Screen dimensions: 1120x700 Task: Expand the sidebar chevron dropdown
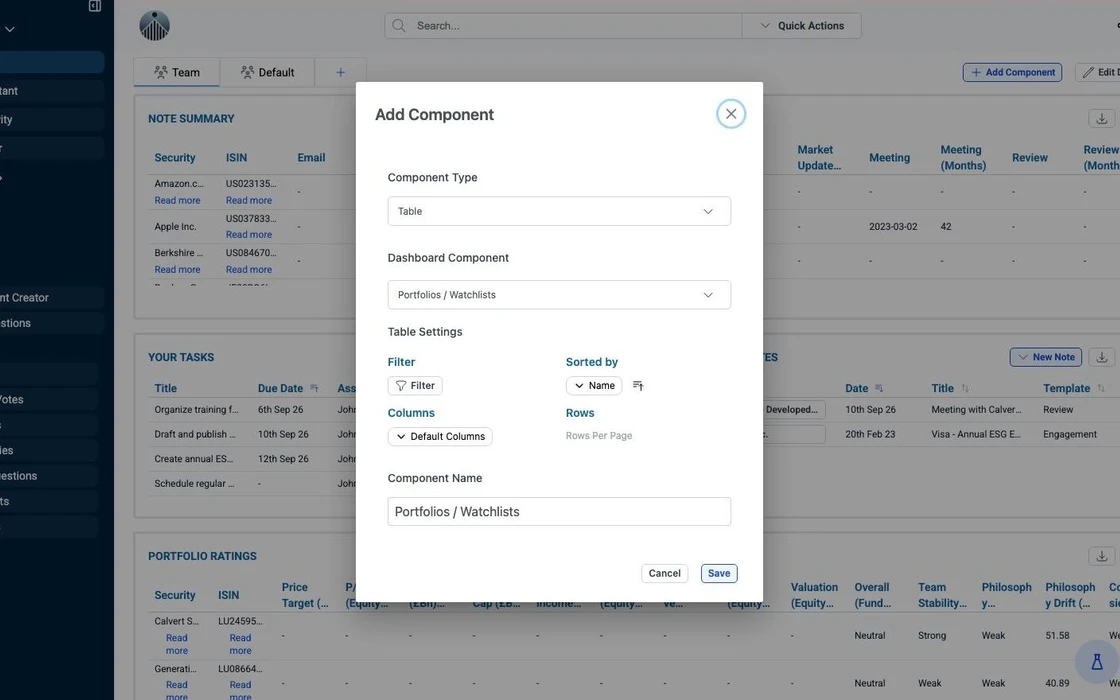pyautogui.click(x=9, y=29)
